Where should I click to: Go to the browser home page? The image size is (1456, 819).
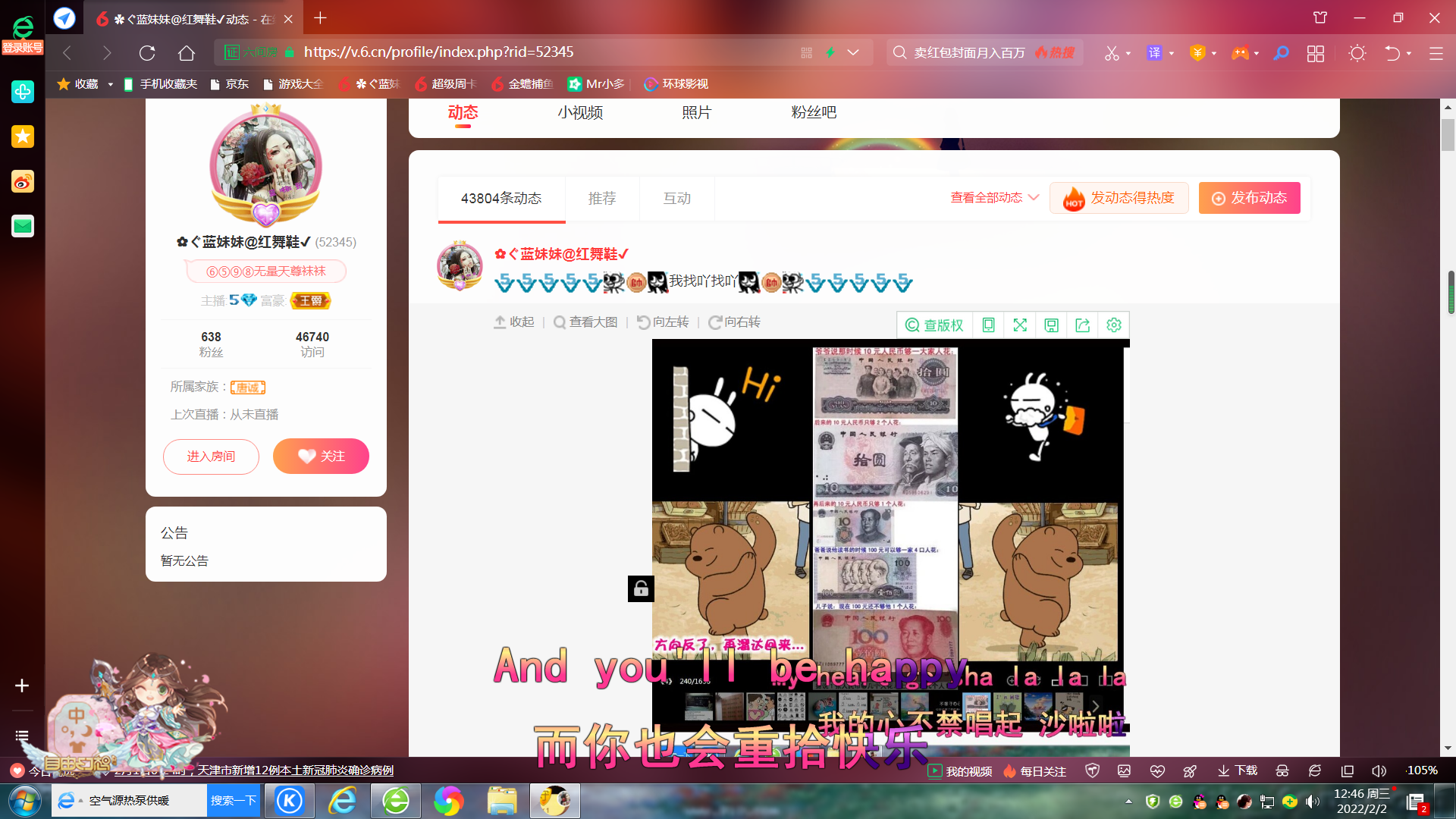(187, 53)
